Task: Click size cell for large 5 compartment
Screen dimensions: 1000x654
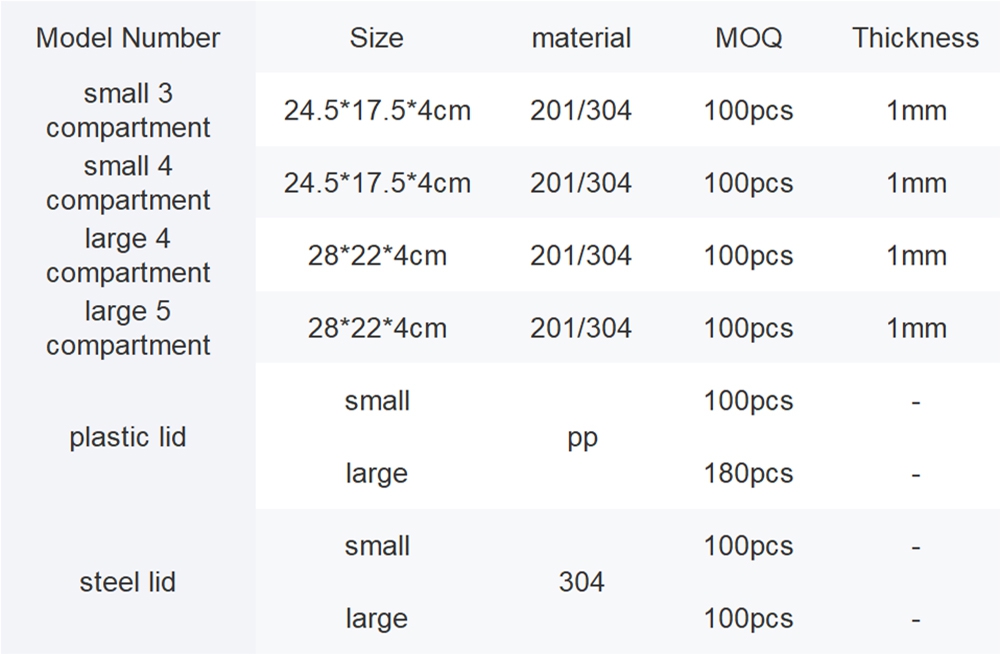Action: [x=377, y=328]
